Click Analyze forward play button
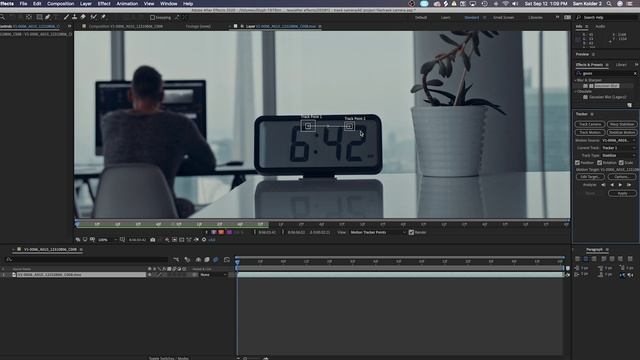Screen dimensions: 640x360 pyautogui.click(x=620, y=185)
